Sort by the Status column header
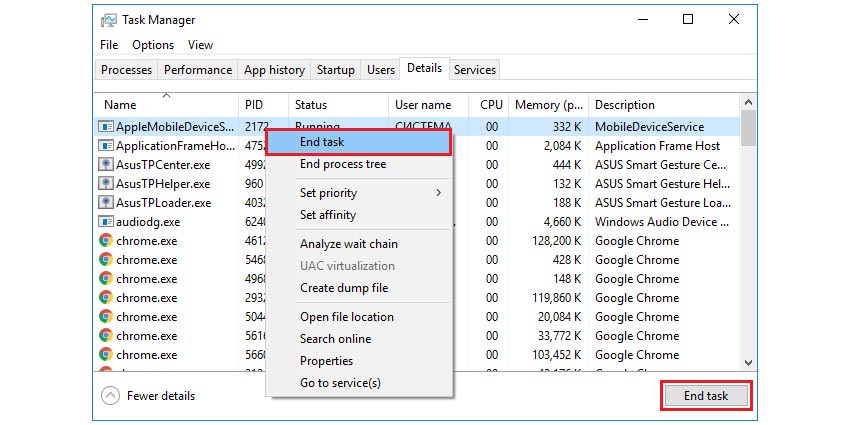 [338, 105]
